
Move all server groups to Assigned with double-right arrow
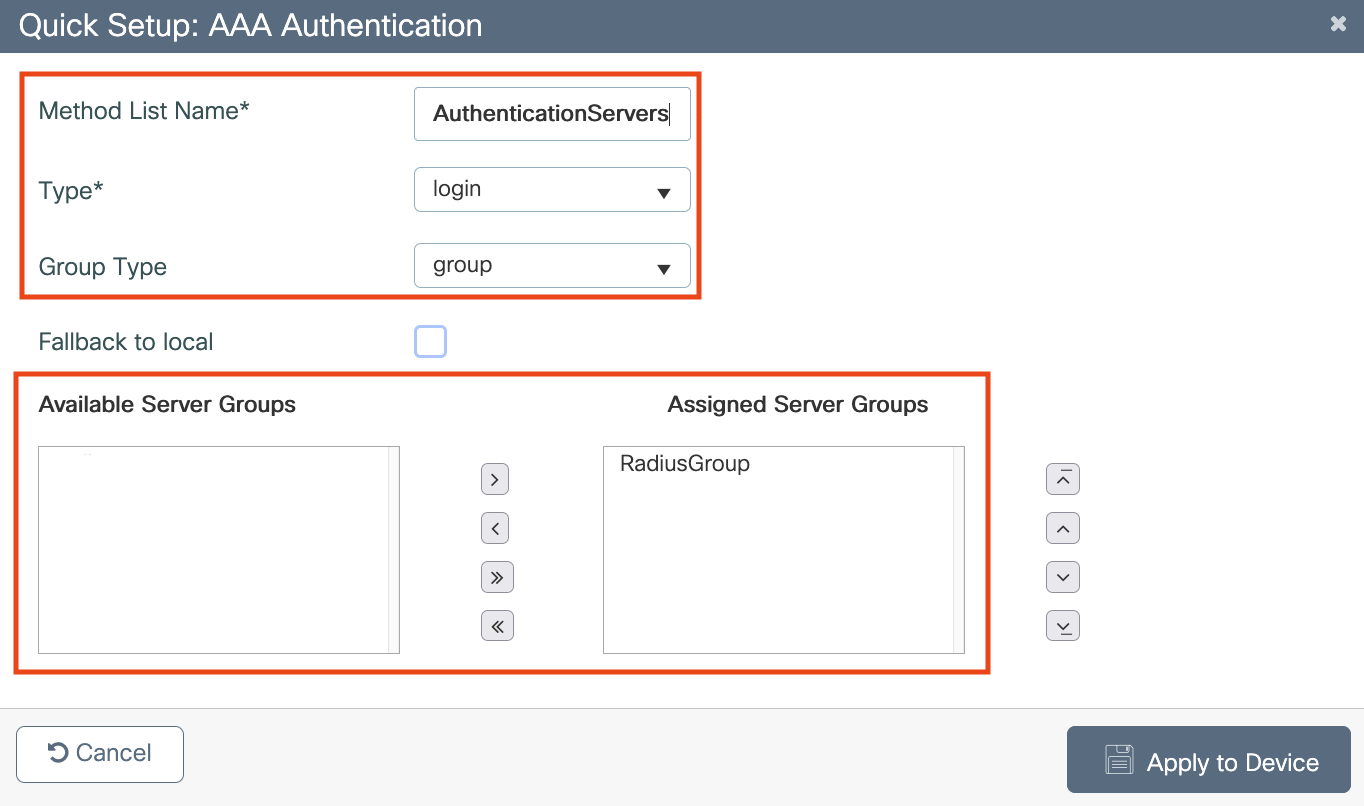pyautogui.click(x=496, y=577)
